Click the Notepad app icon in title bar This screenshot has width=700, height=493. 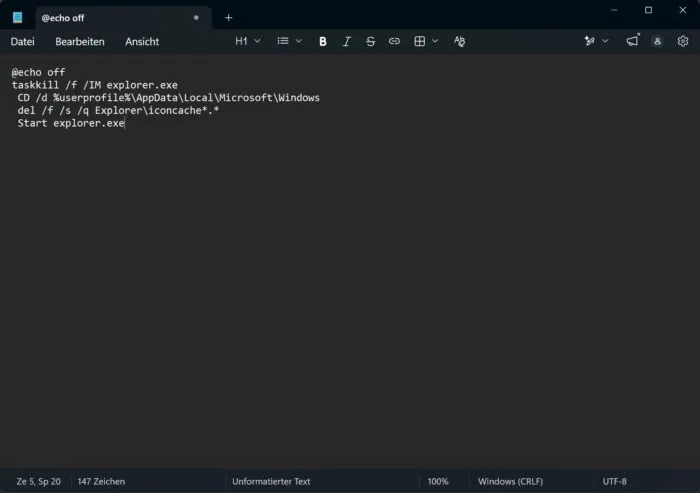(17, 17)
